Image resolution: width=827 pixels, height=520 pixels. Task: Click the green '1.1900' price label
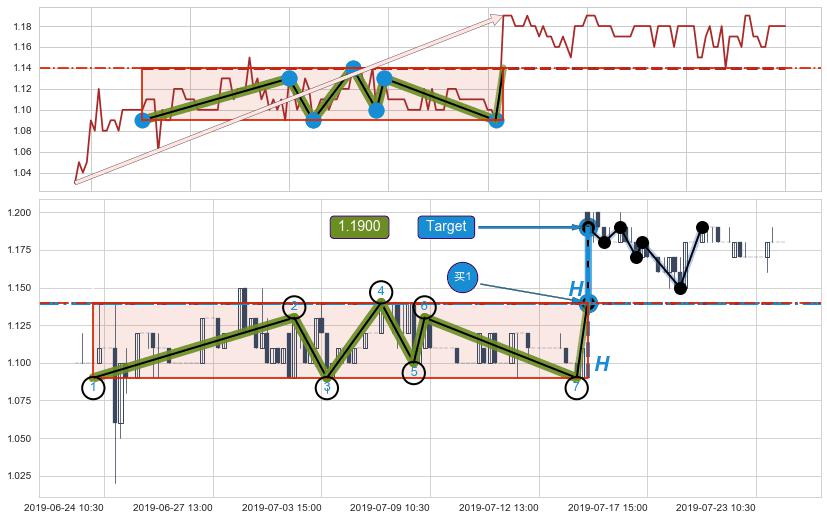359,227
